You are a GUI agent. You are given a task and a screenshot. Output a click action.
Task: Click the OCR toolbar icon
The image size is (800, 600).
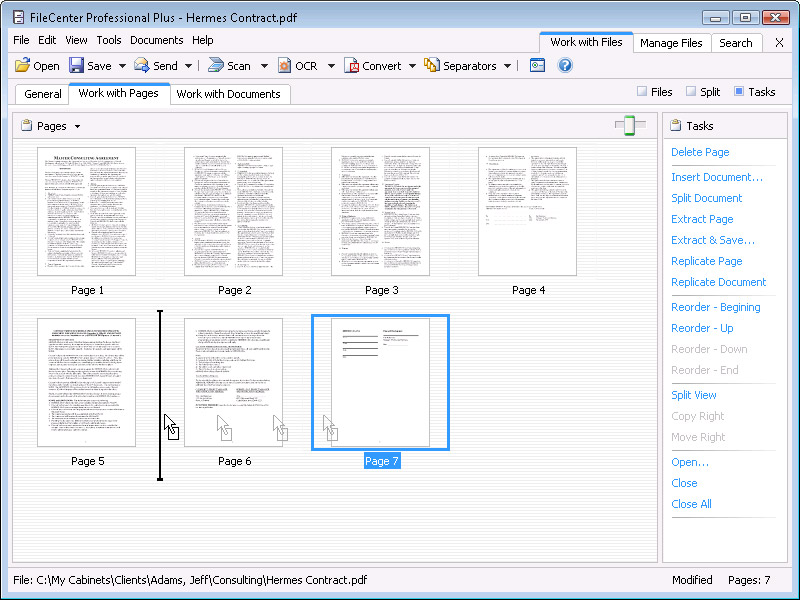(284, 66)
